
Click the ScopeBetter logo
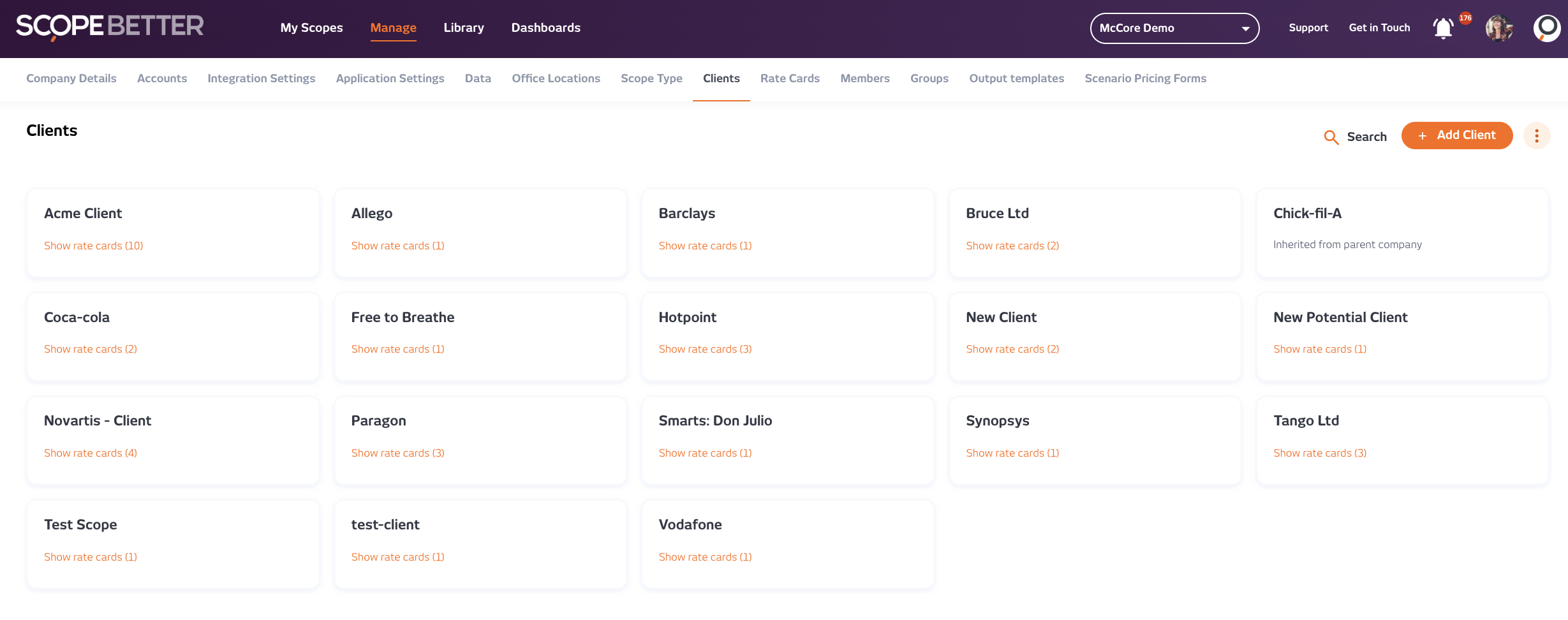pyautogui.click(x=109, y=27)
